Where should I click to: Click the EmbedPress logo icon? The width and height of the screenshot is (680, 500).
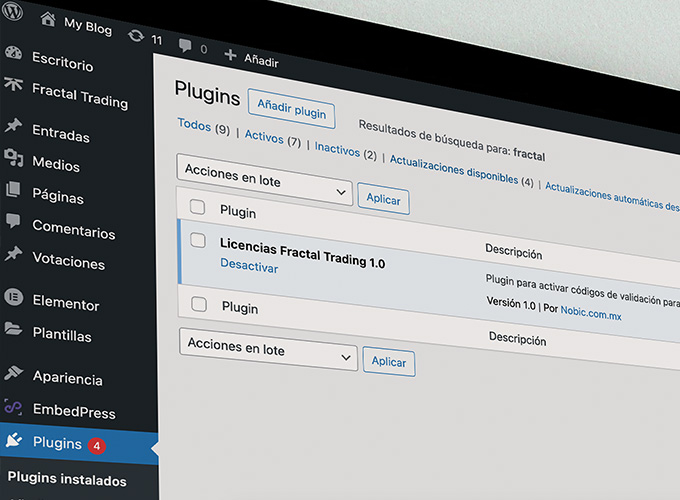click(13, 406)
